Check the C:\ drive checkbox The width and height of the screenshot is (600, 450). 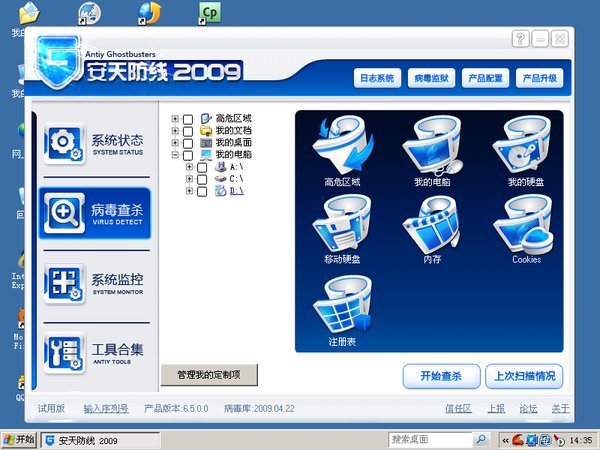tap(202, 179)
